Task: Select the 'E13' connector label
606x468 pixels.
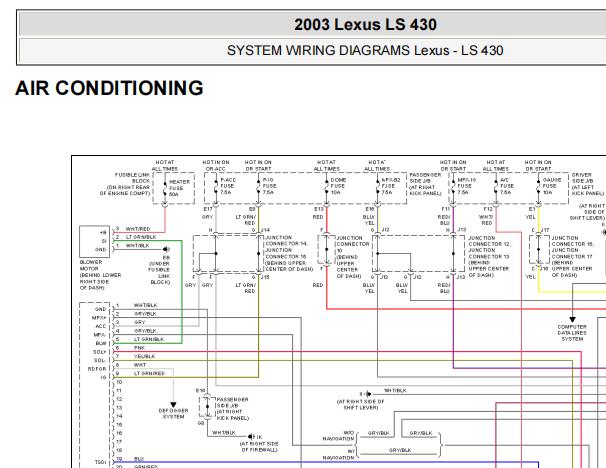Action: pyautogui.click(x=319, y=209)
